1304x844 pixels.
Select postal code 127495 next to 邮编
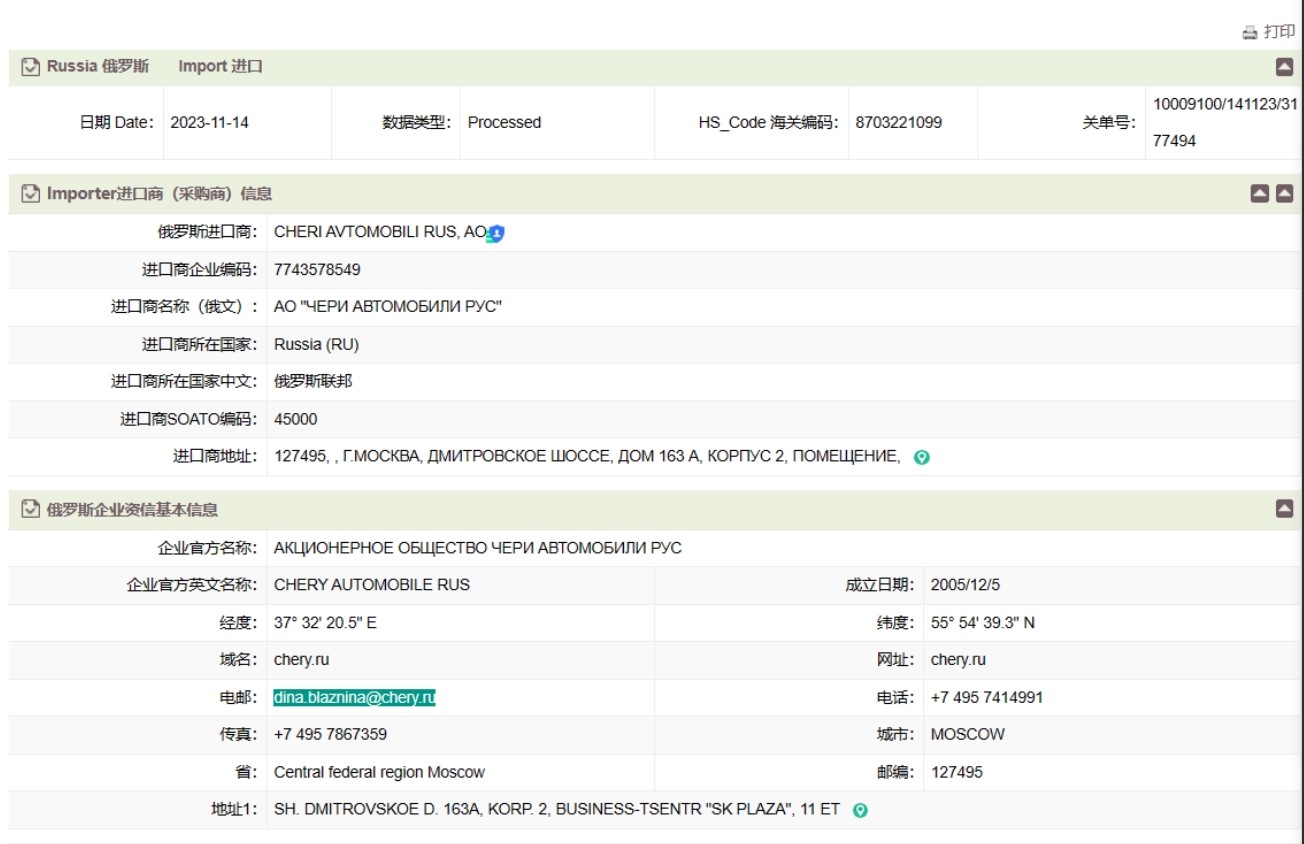(957, 773)
